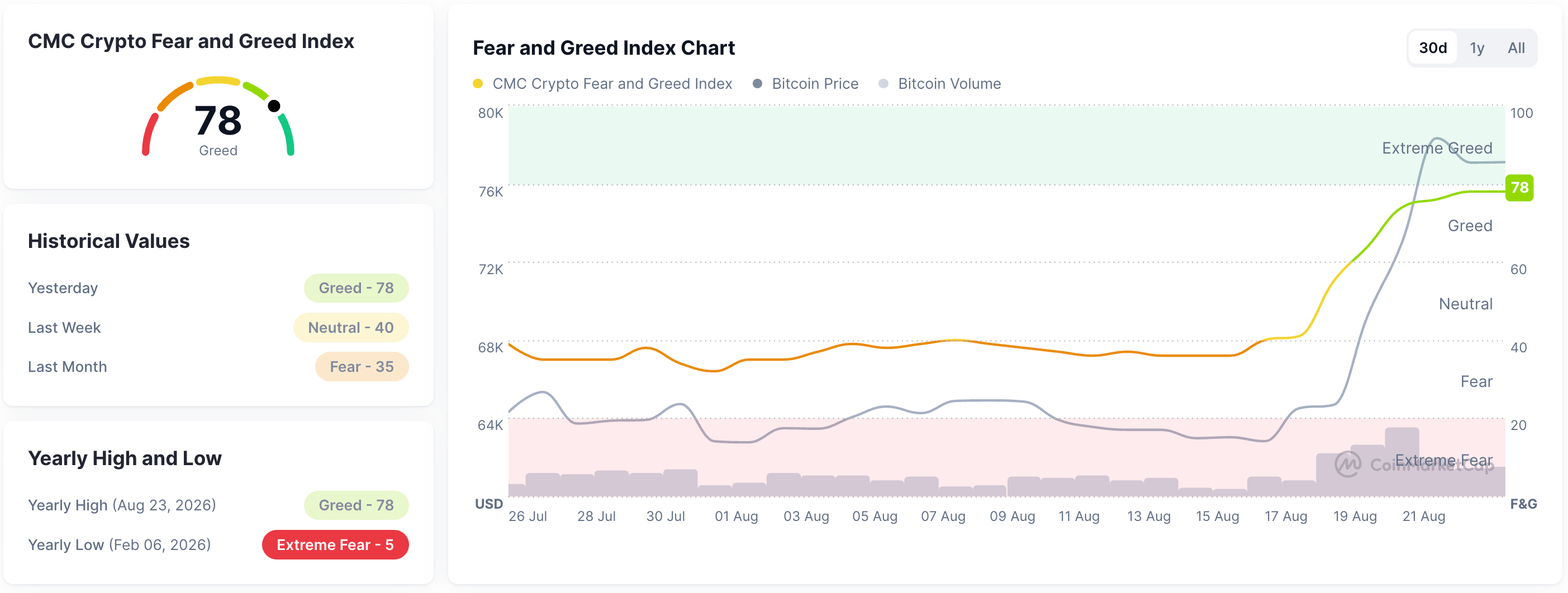The height and width of the screenshot is (593, 1568).
Task: Click the Last Week row label
Action: pyautogui.click(x=64, y=327)
